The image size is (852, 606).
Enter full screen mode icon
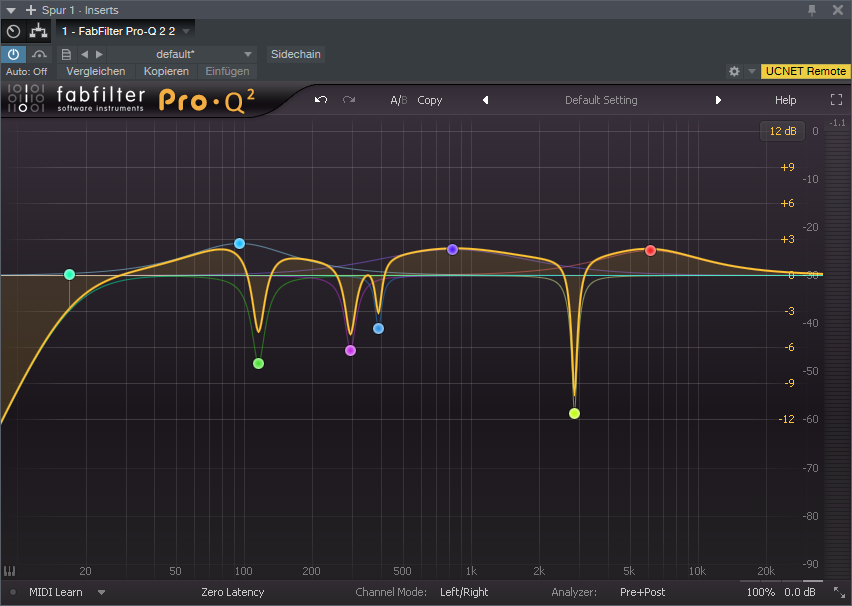tap(836, 99)
